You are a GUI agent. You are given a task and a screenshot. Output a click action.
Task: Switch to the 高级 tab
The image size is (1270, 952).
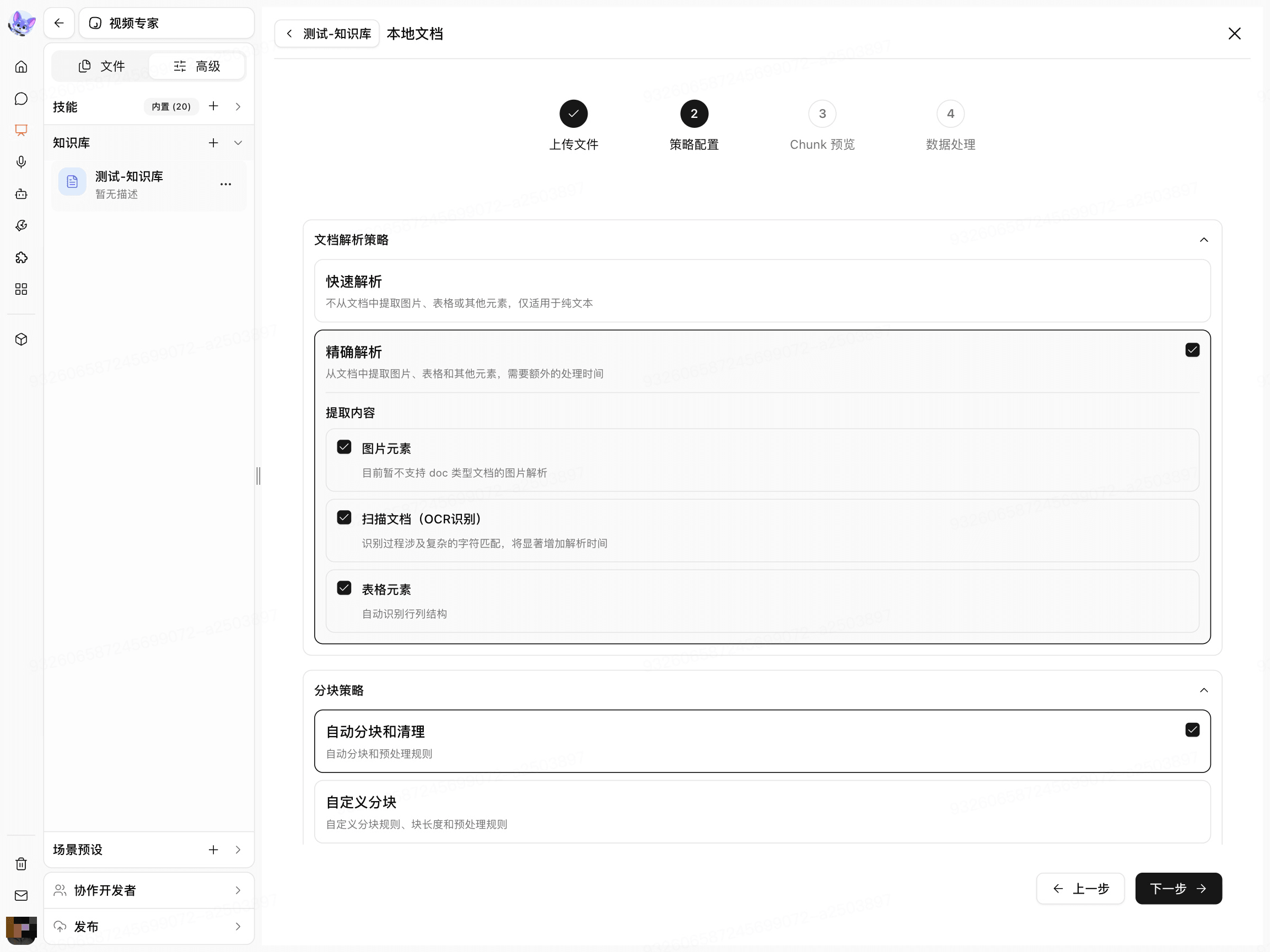[197, 66]
